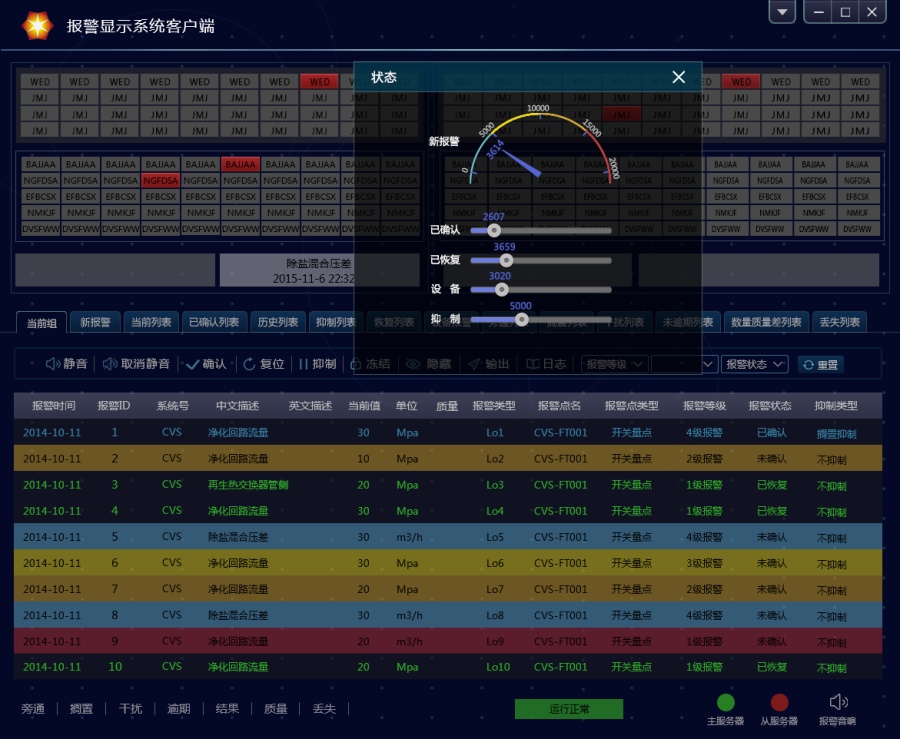
Task: Click the red NGFDSA cell in left grid
Action: coord(161,180)
